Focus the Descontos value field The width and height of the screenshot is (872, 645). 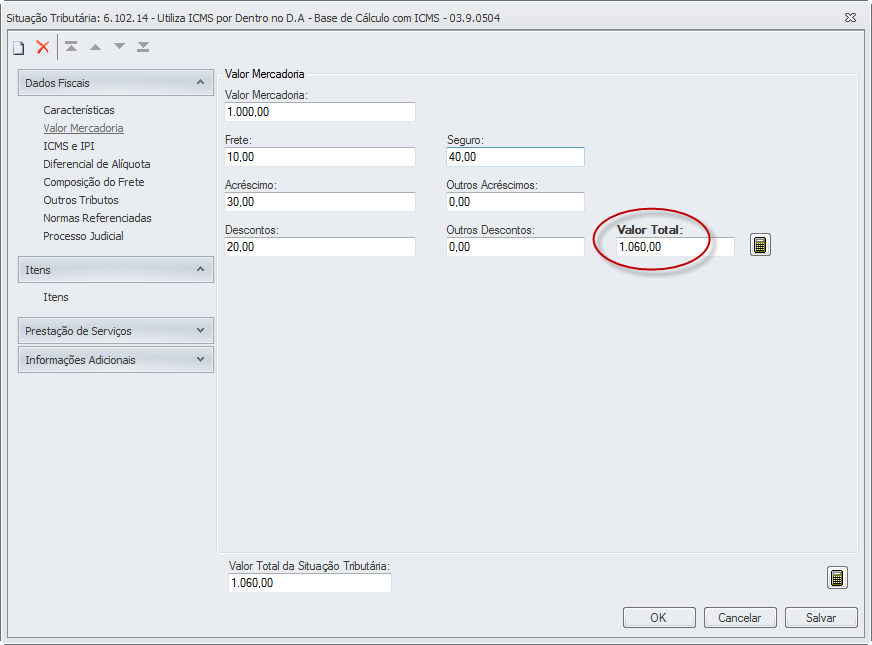pyautogui.click(x=319, y=247)
